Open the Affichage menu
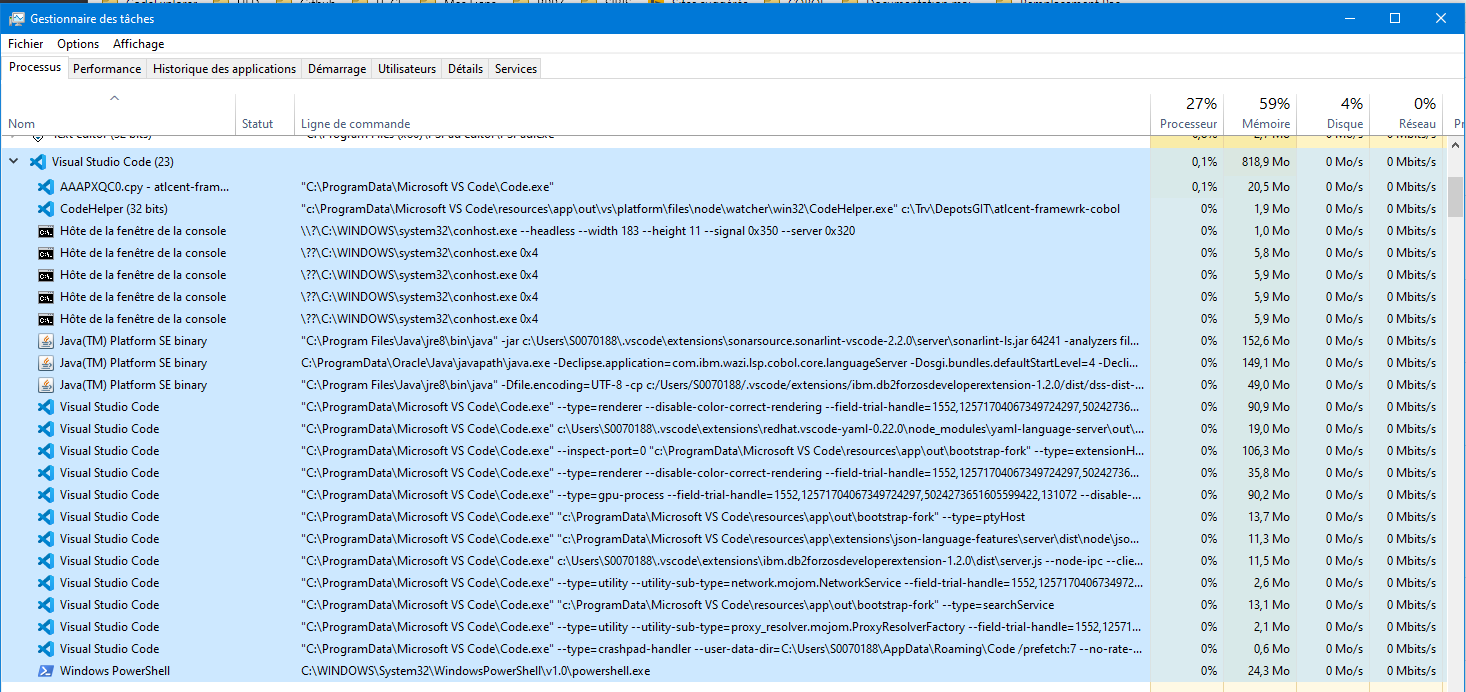 (138, 43)
